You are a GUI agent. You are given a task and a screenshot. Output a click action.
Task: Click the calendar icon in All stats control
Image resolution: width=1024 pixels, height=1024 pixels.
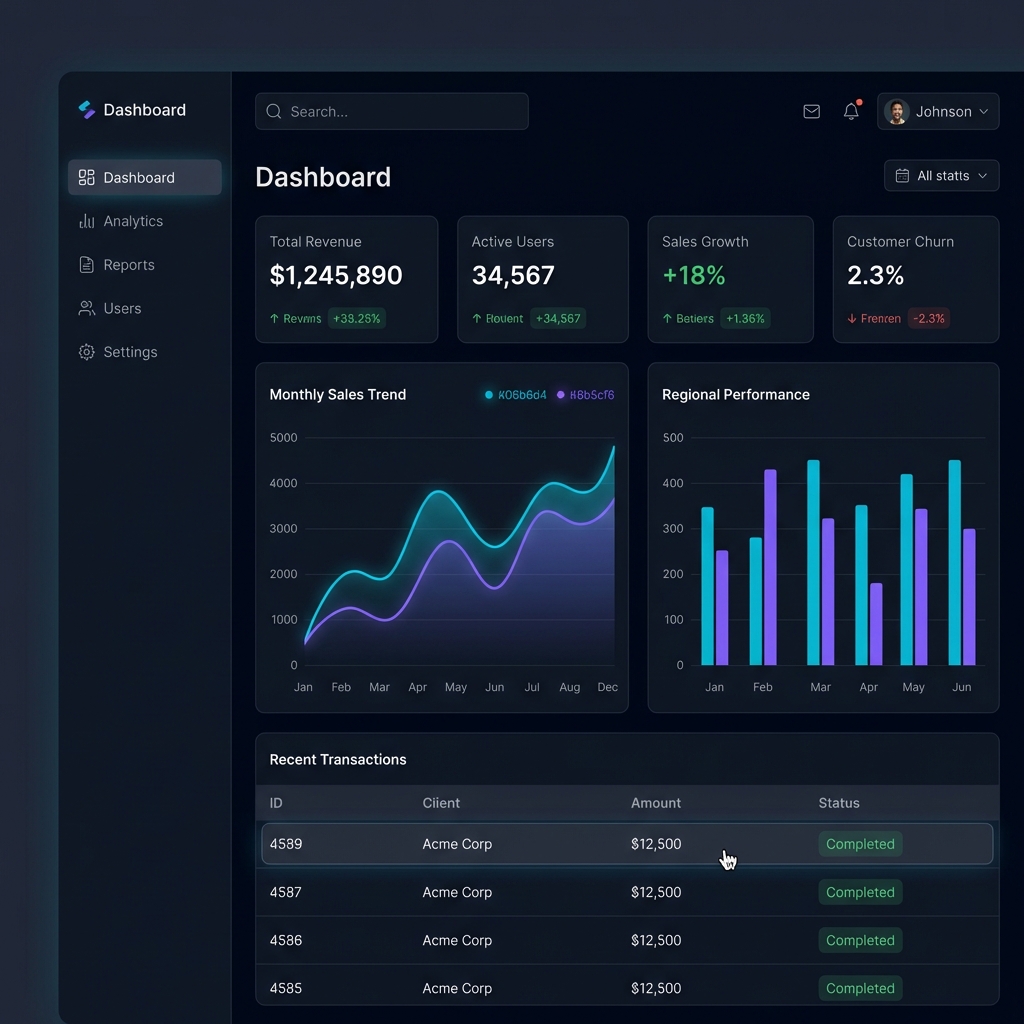point(903,175)
